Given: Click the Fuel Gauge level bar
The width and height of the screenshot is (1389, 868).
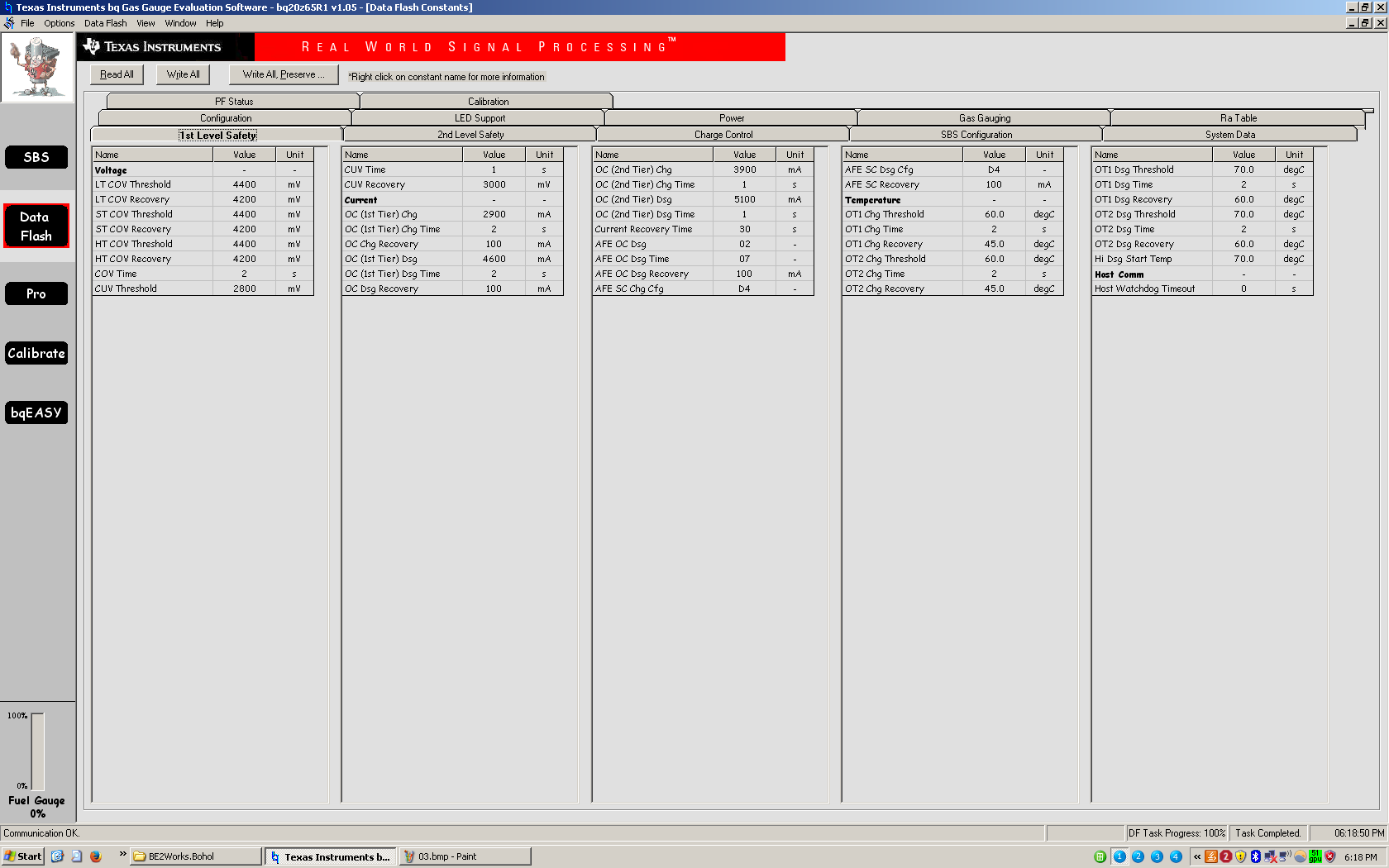Looking at the screenshot, I should coord(37,751).
